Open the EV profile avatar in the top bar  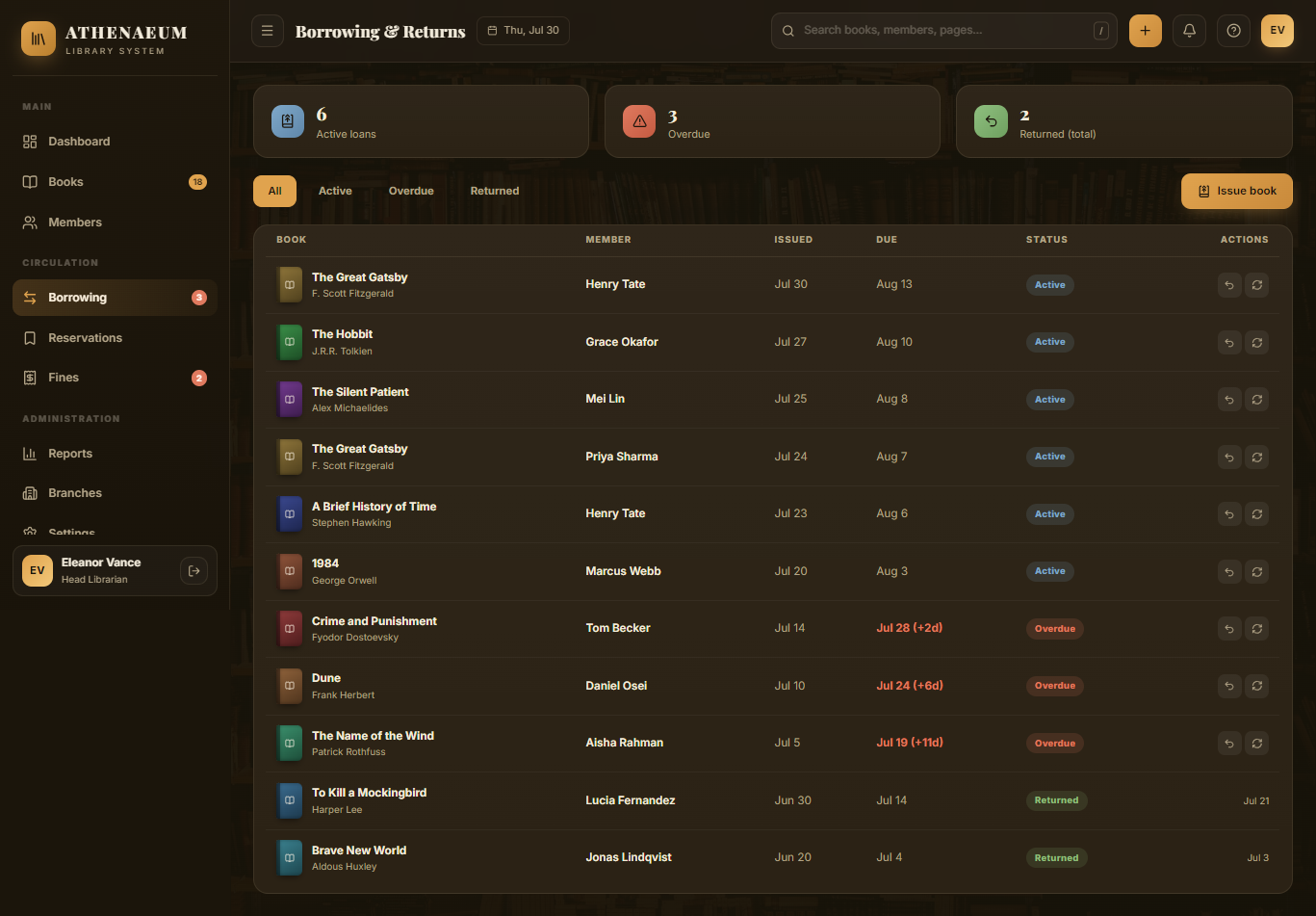(1277, 31)
